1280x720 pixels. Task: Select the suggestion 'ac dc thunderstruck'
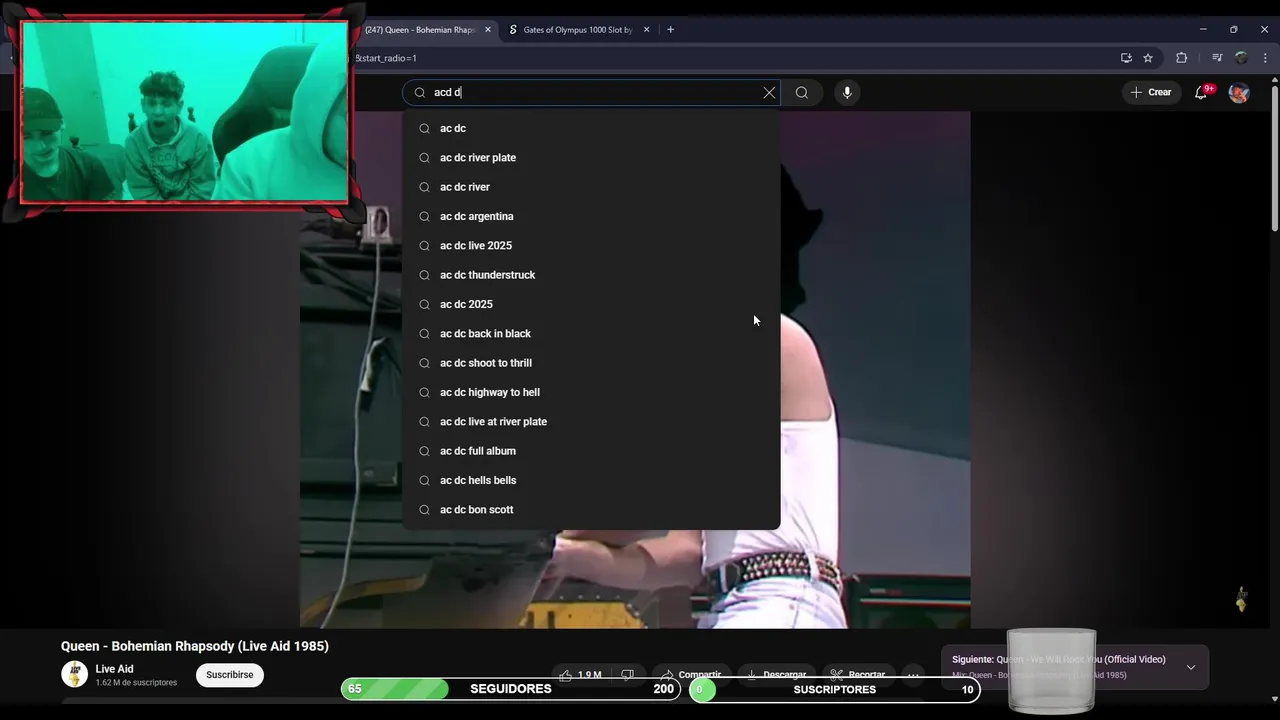591,275
